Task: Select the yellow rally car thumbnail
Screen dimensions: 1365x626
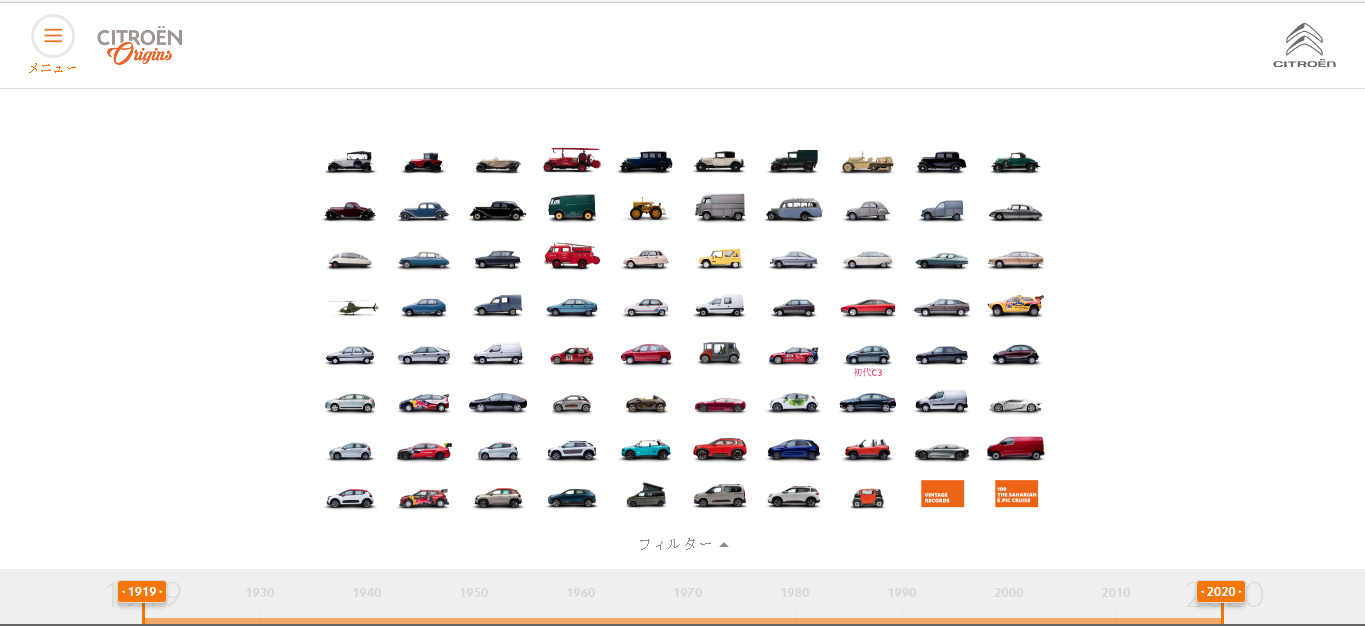Action: [x=1015, y=306]
